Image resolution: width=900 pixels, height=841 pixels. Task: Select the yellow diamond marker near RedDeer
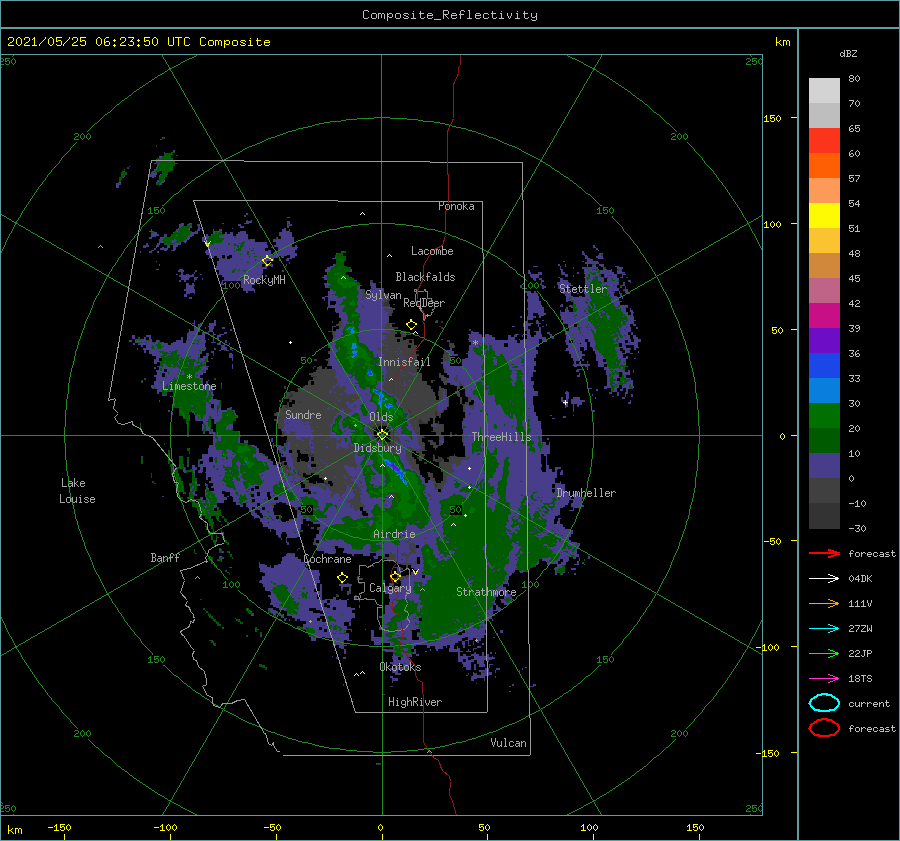click(x=411, y=325)
